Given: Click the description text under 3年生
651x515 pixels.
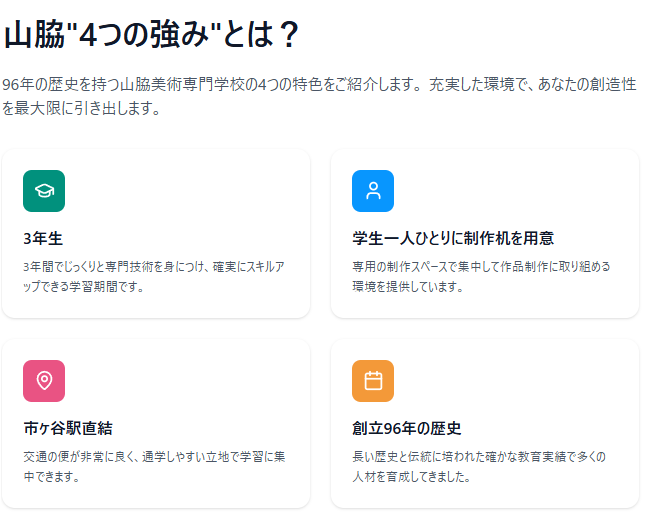Looking at the screenshot, I should (x=153, y=276).
